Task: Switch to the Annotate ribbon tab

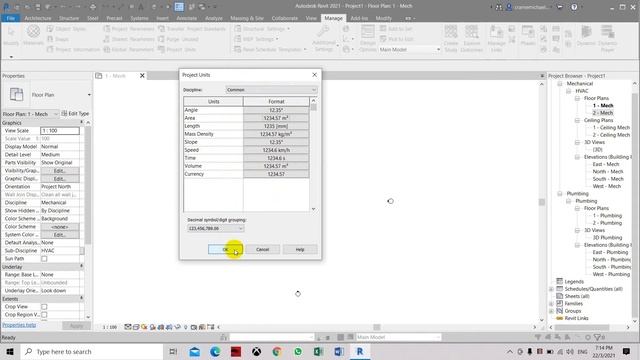Action: pos(187,18)
